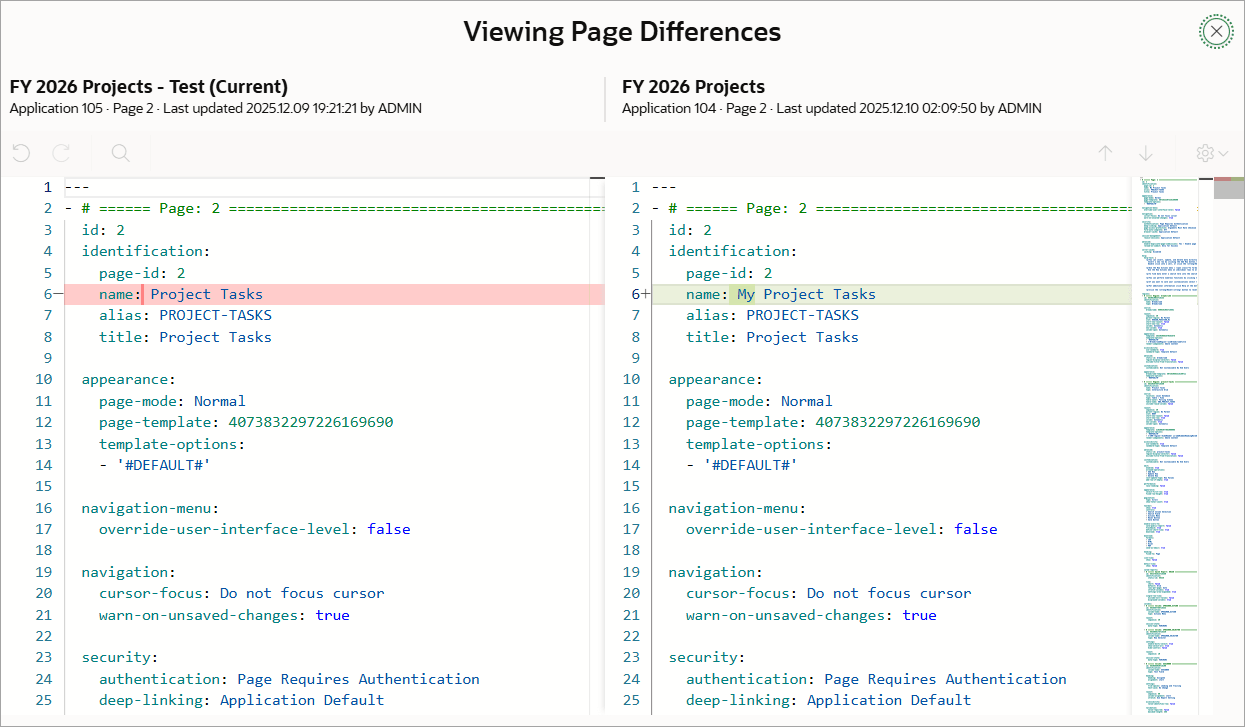Click 'identification:' in left pane

(146, 251)
